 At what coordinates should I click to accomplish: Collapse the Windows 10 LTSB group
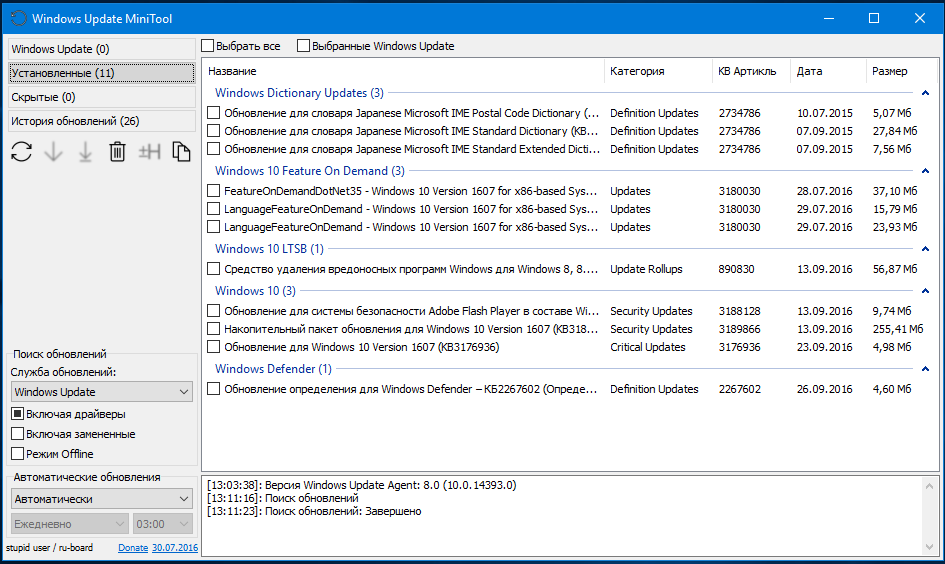tap(925, 249)
